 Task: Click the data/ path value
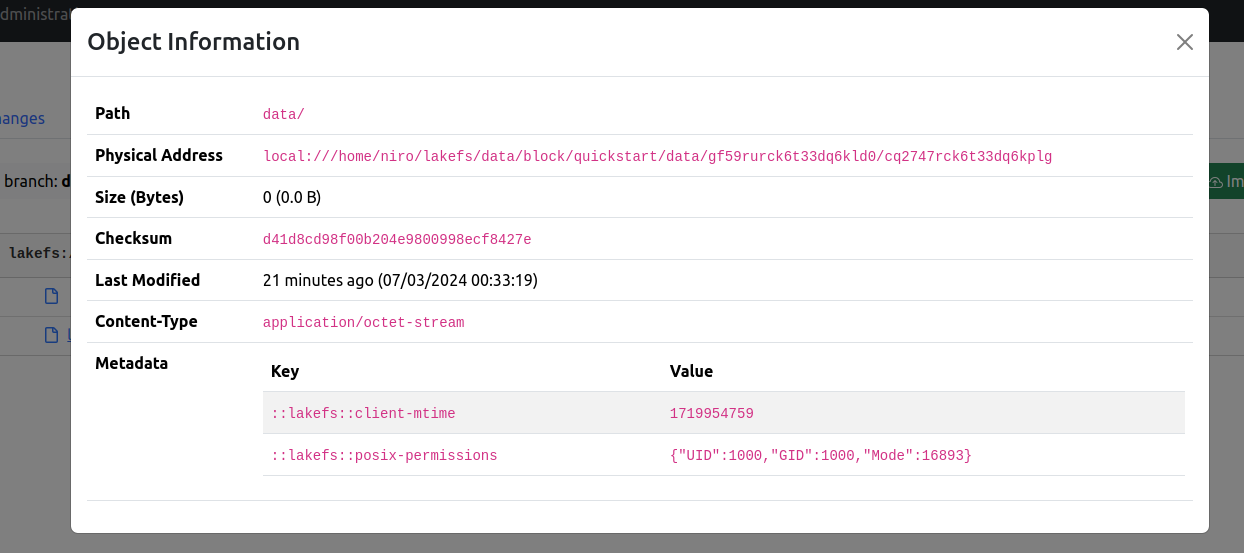283,114
